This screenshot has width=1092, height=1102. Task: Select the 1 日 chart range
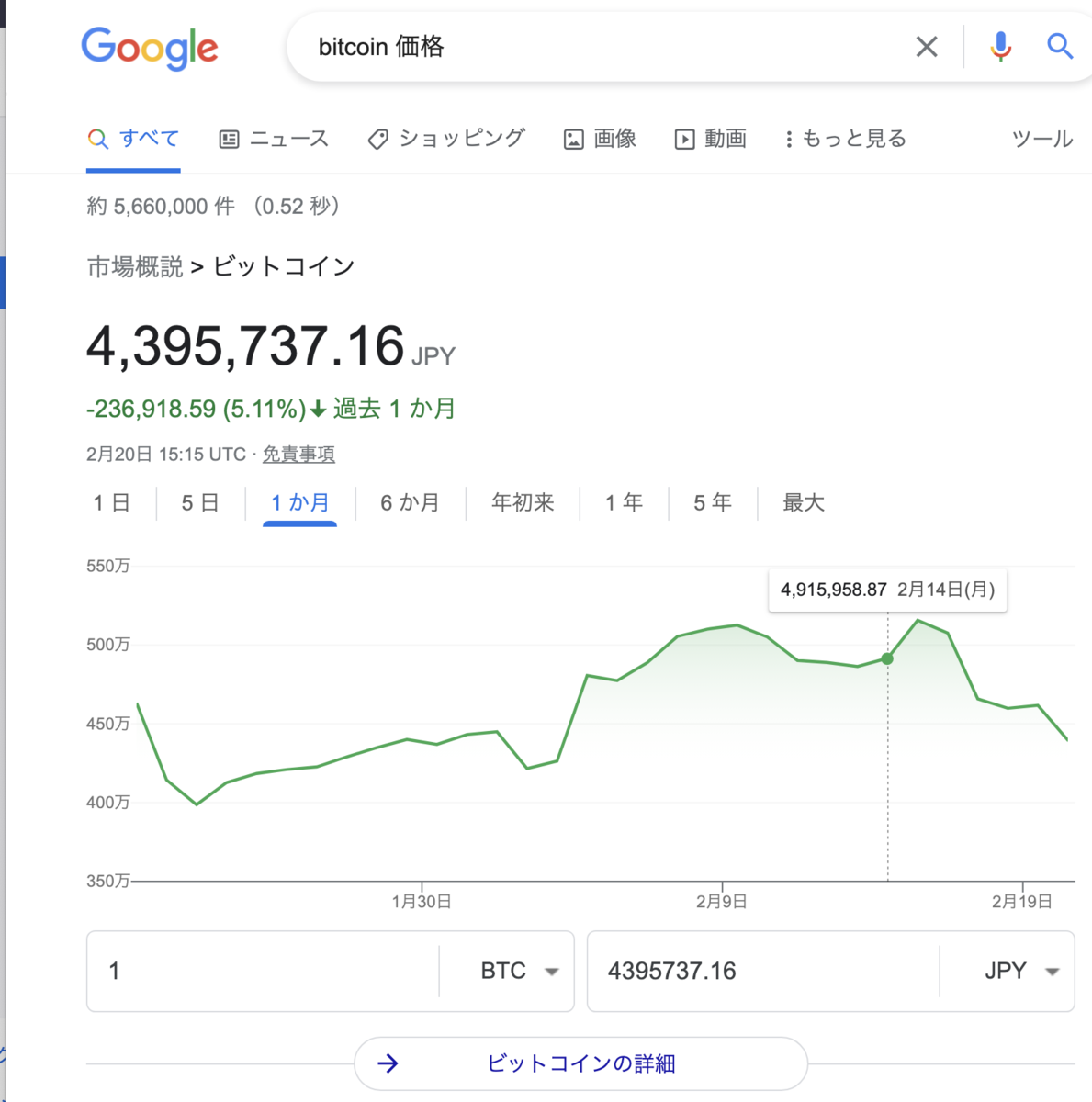(x=111, y=502)
